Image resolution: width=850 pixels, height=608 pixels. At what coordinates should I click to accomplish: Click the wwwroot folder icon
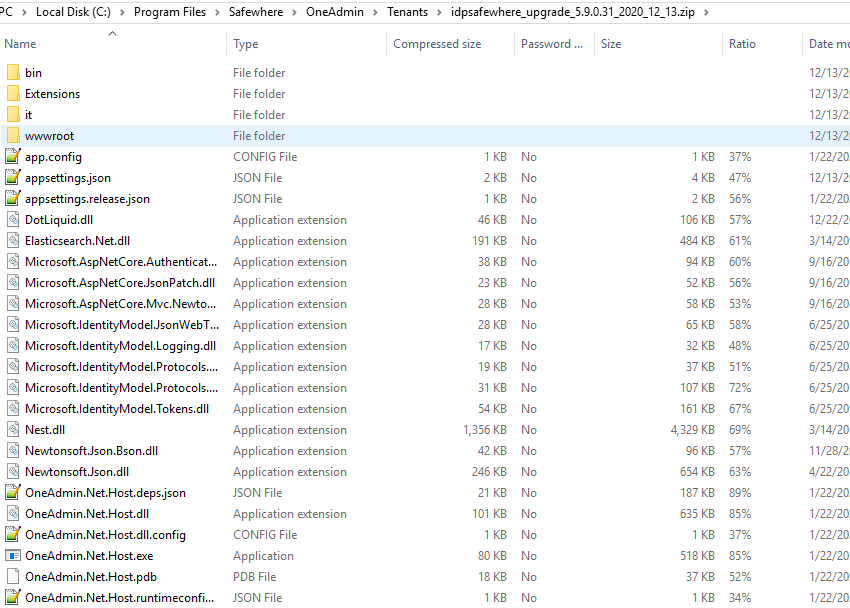point(13,136)
